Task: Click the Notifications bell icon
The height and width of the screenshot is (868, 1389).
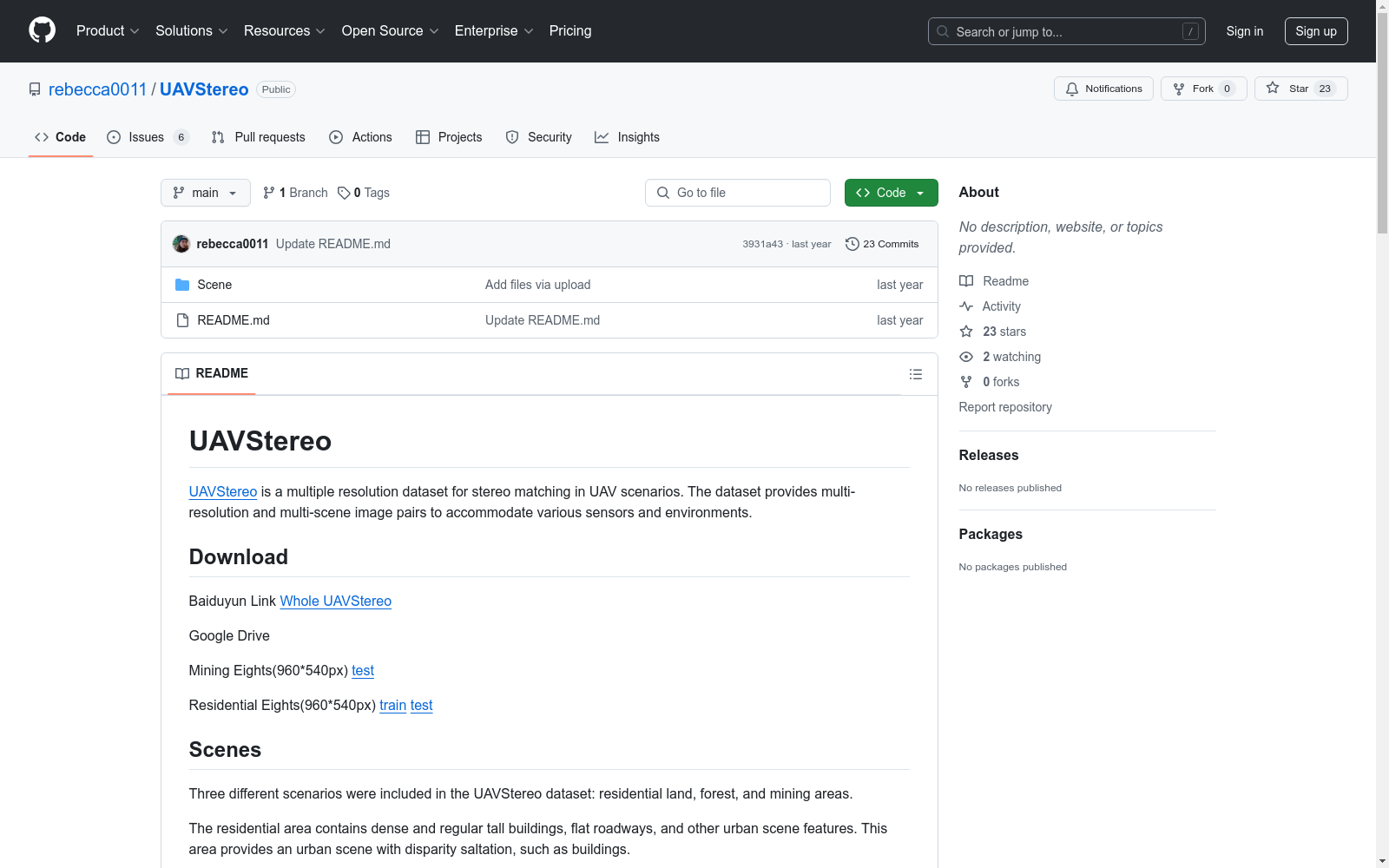Action: pos(1072,89)
